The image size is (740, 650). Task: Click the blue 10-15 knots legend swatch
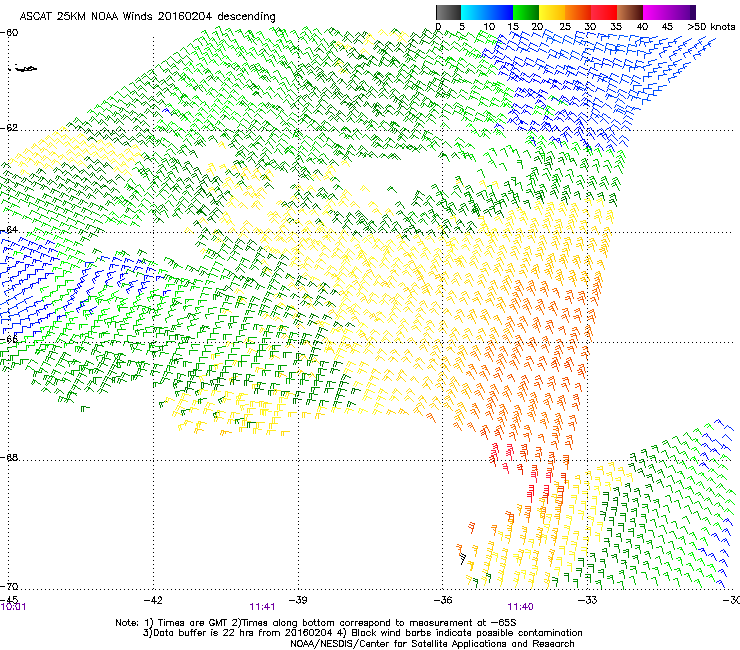[x=500, y=12]
